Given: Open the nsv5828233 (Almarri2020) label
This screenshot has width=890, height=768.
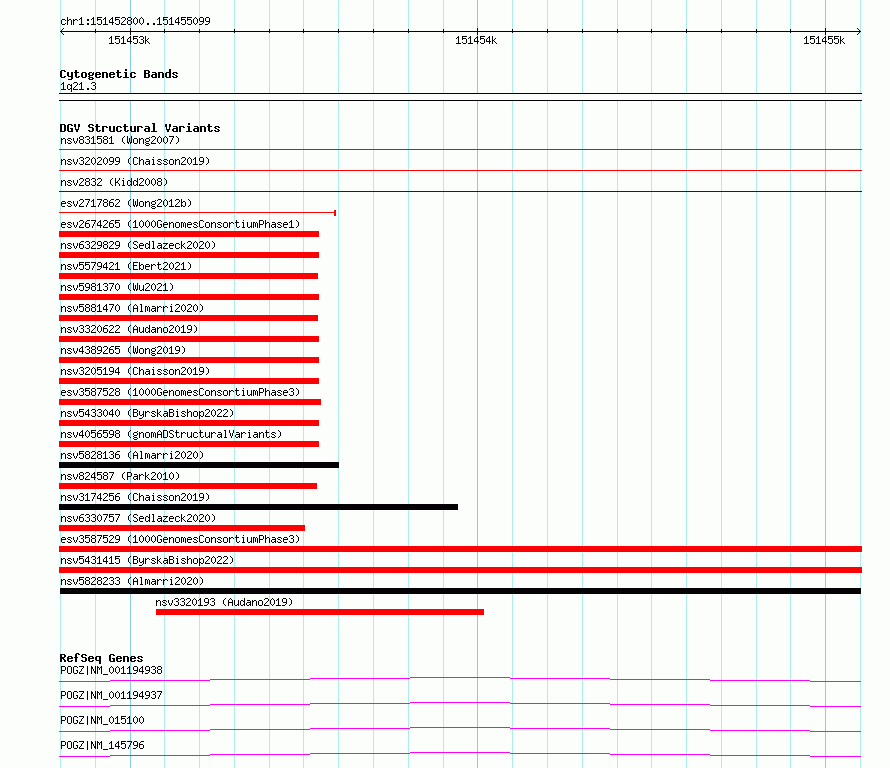Looking at the screenshot, I should (132, 581).
